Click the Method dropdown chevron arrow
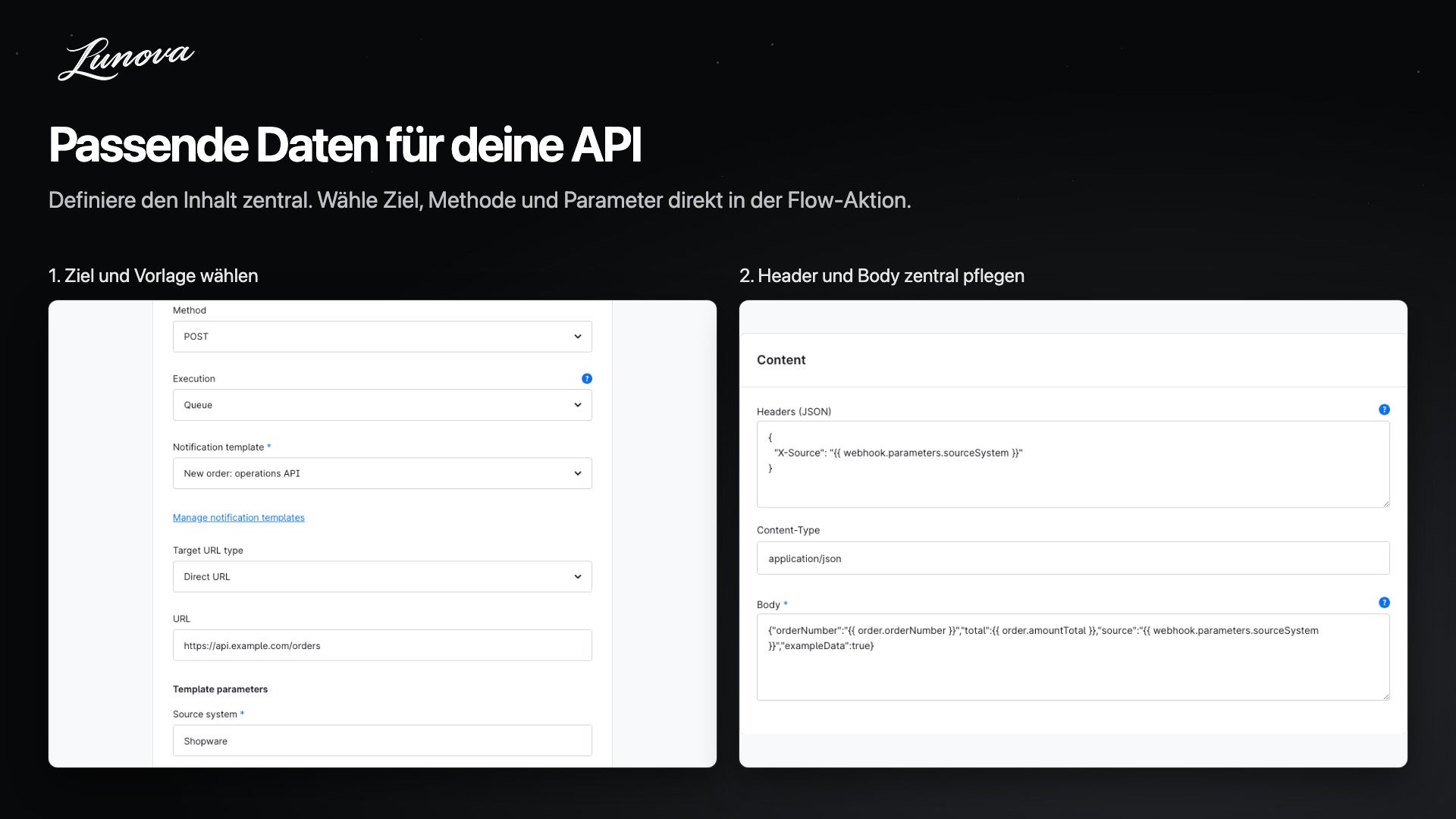This screenshot has width=1456, height=819. (578, 337)
